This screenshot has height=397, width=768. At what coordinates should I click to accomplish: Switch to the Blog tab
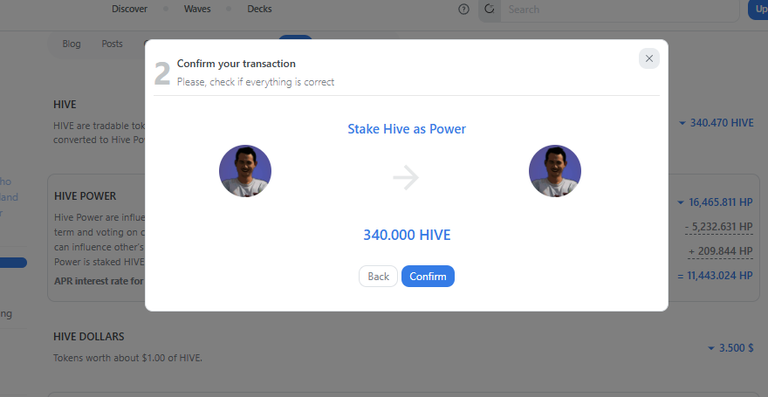point(71,44)
